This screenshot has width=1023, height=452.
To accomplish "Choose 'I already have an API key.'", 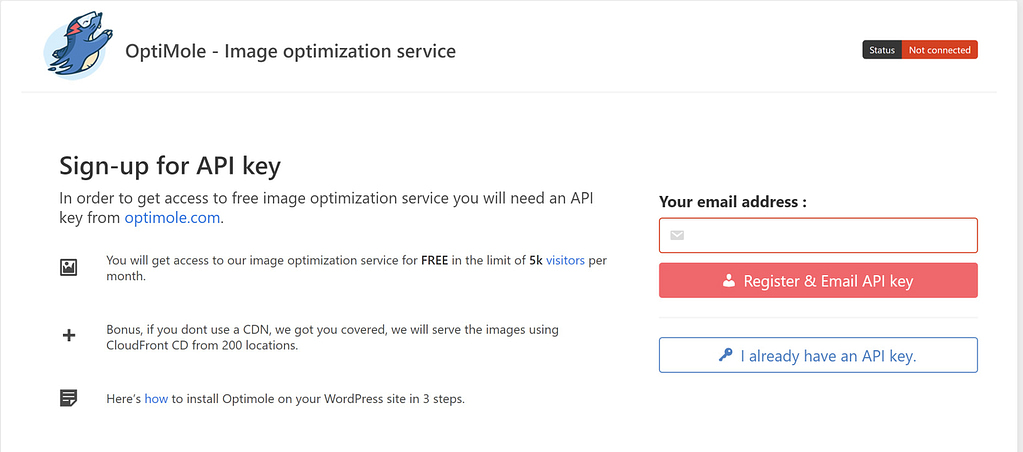I will point(818,355).
